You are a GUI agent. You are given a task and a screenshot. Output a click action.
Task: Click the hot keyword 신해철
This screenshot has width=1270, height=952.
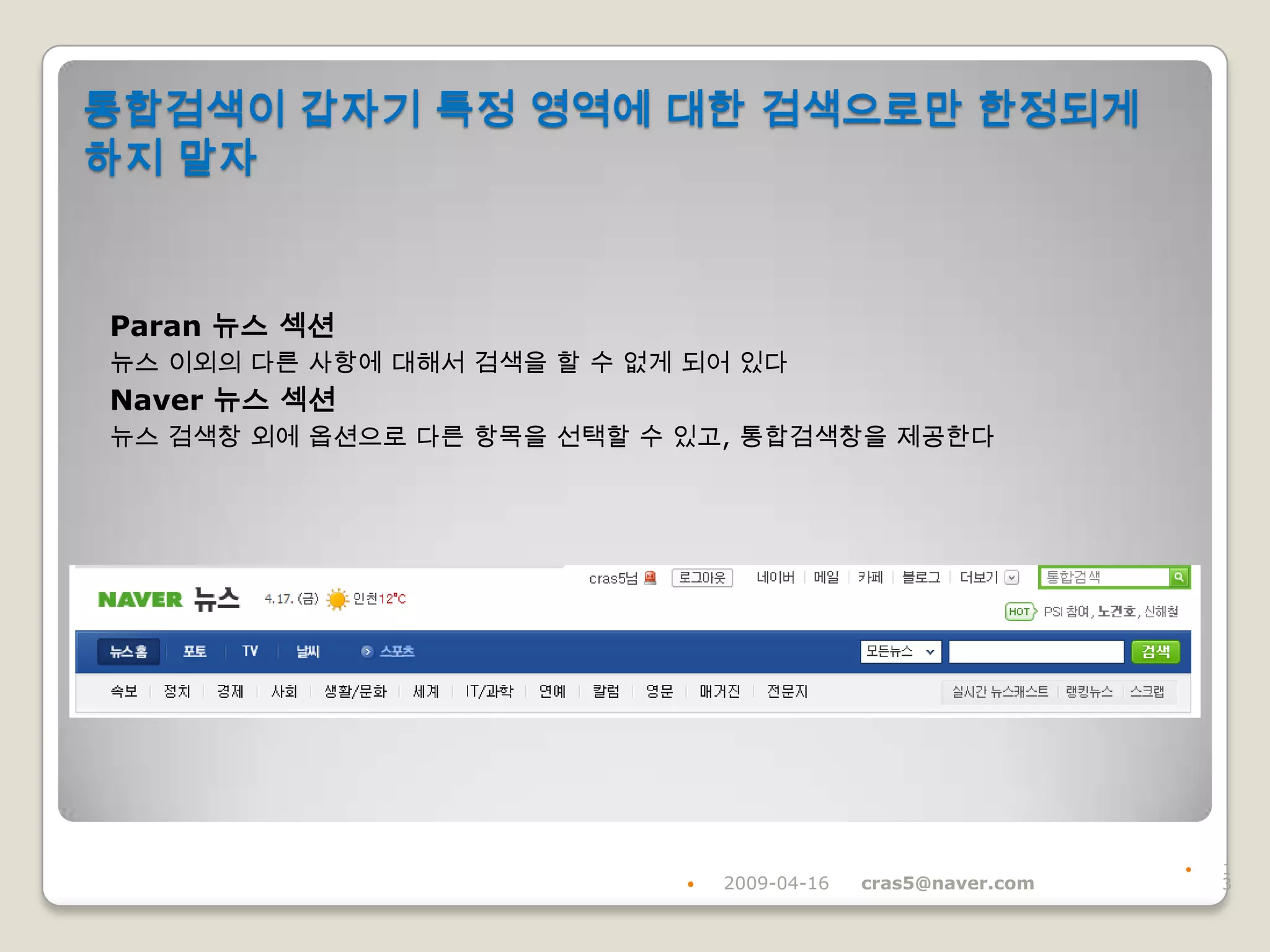click(x=1161, y=612)
